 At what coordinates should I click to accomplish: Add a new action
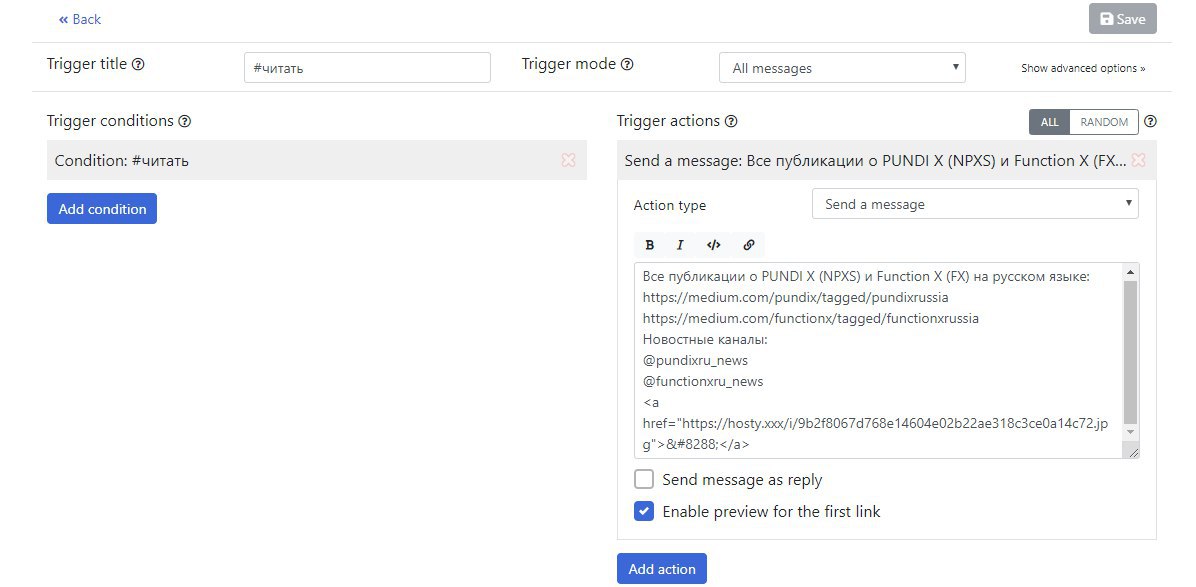coord(662,569)
